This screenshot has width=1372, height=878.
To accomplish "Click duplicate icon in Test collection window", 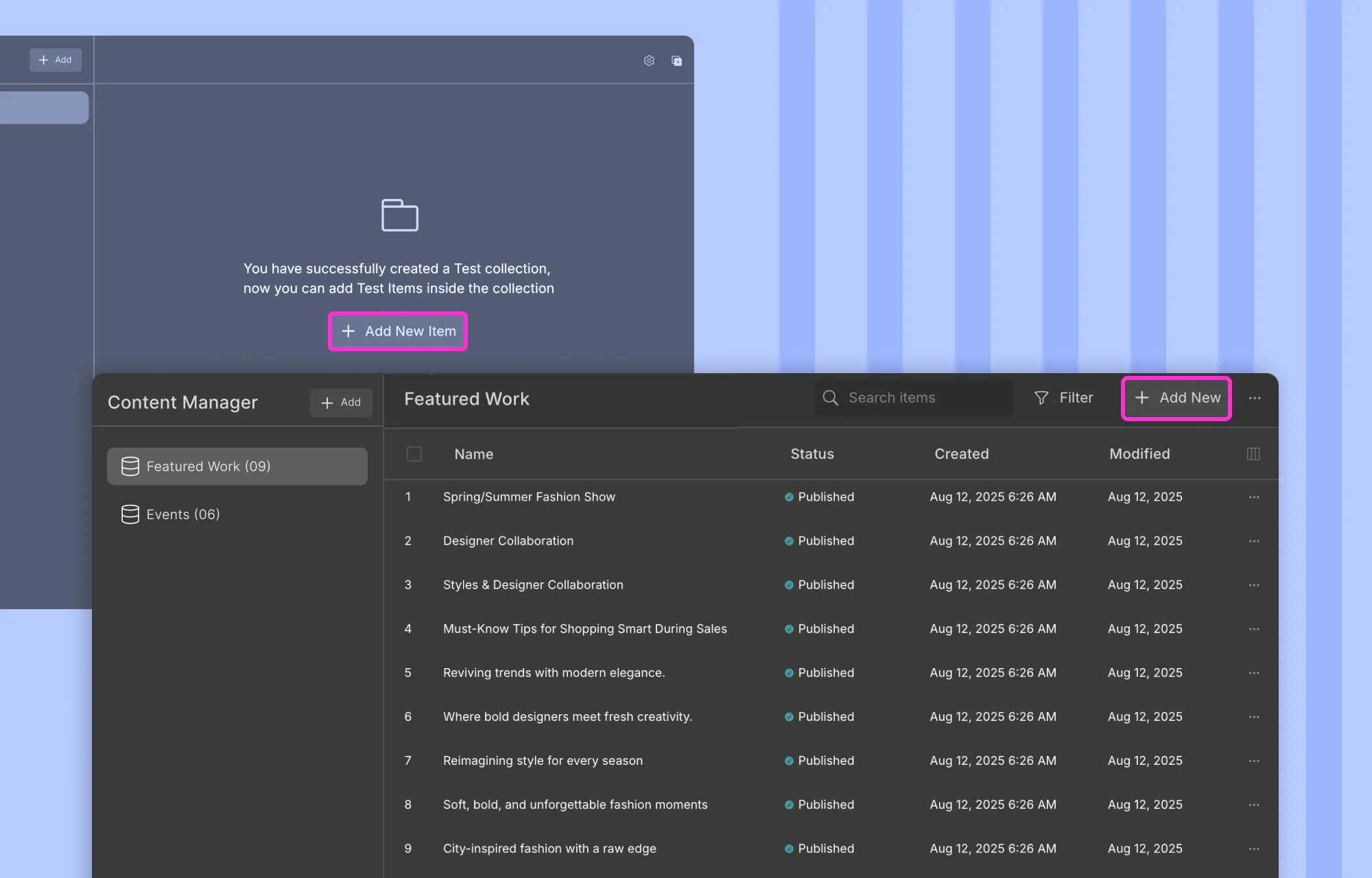I will (676, 60).
